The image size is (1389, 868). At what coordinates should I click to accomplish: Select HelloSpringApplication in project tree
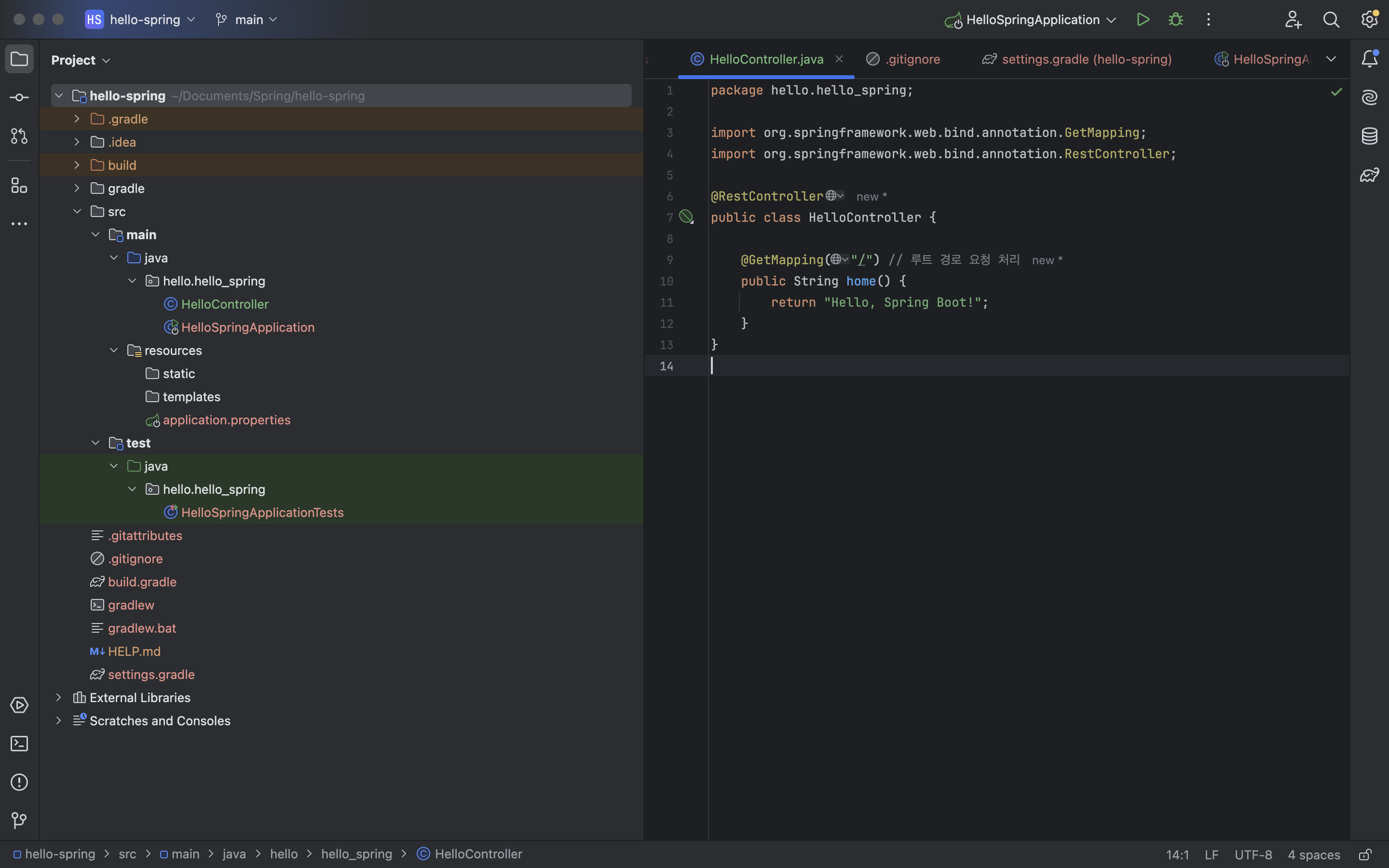(247, 327)
